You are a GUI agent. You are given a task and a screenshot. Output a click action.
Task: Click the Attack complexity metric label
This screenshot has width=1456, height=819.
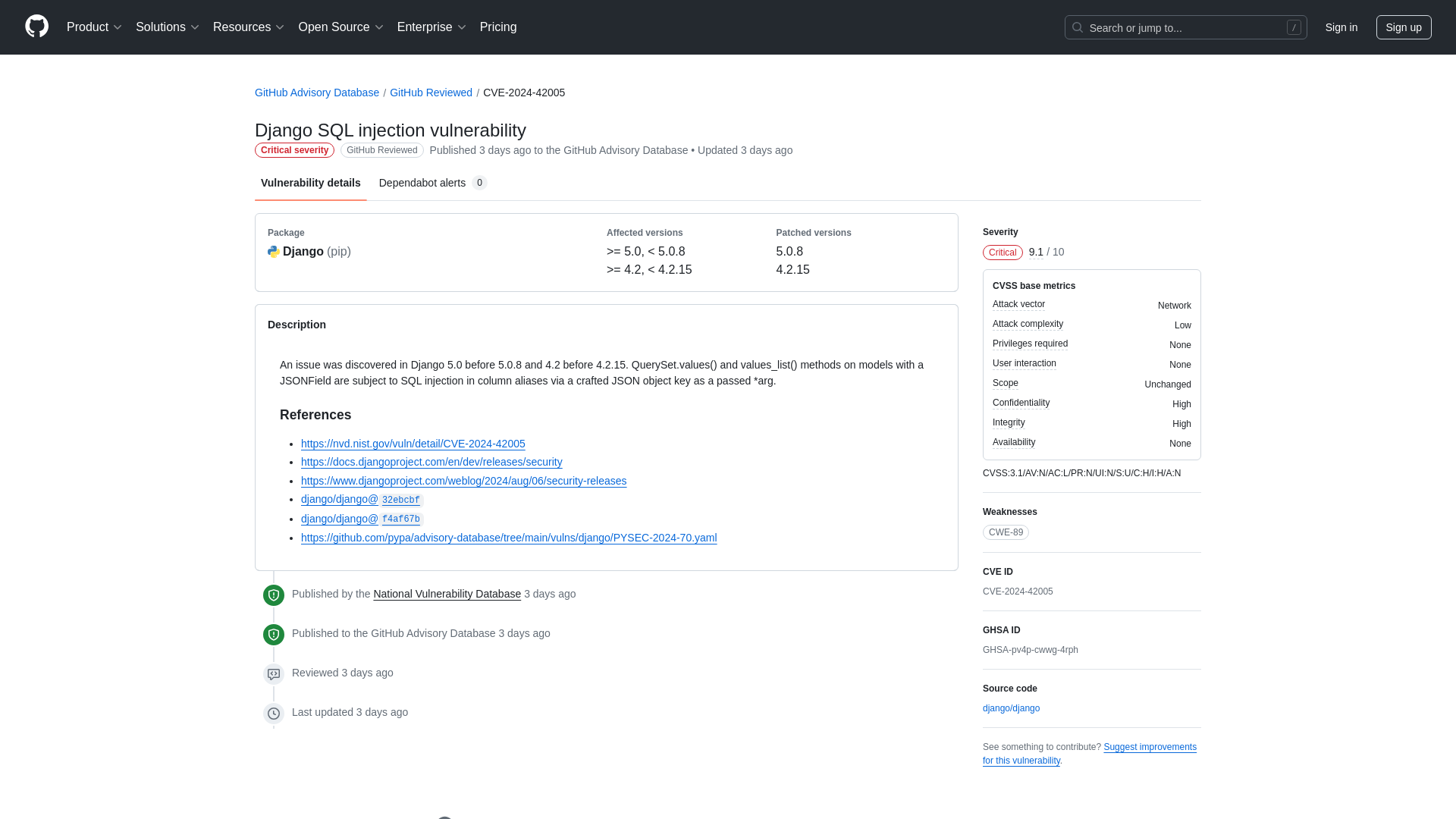point(1028,324)
